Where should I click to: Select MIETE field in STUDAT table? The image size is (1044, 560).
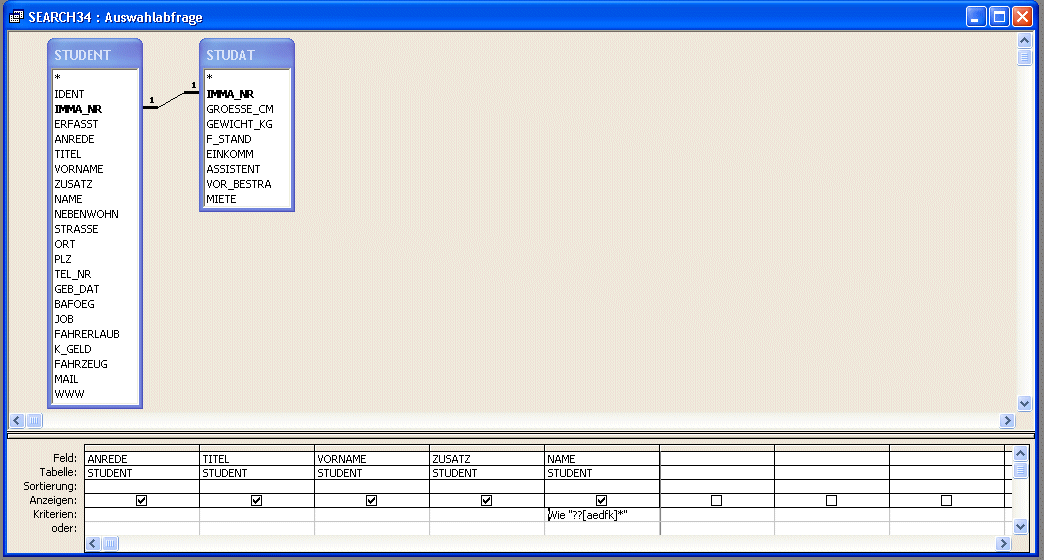(221, 199)
